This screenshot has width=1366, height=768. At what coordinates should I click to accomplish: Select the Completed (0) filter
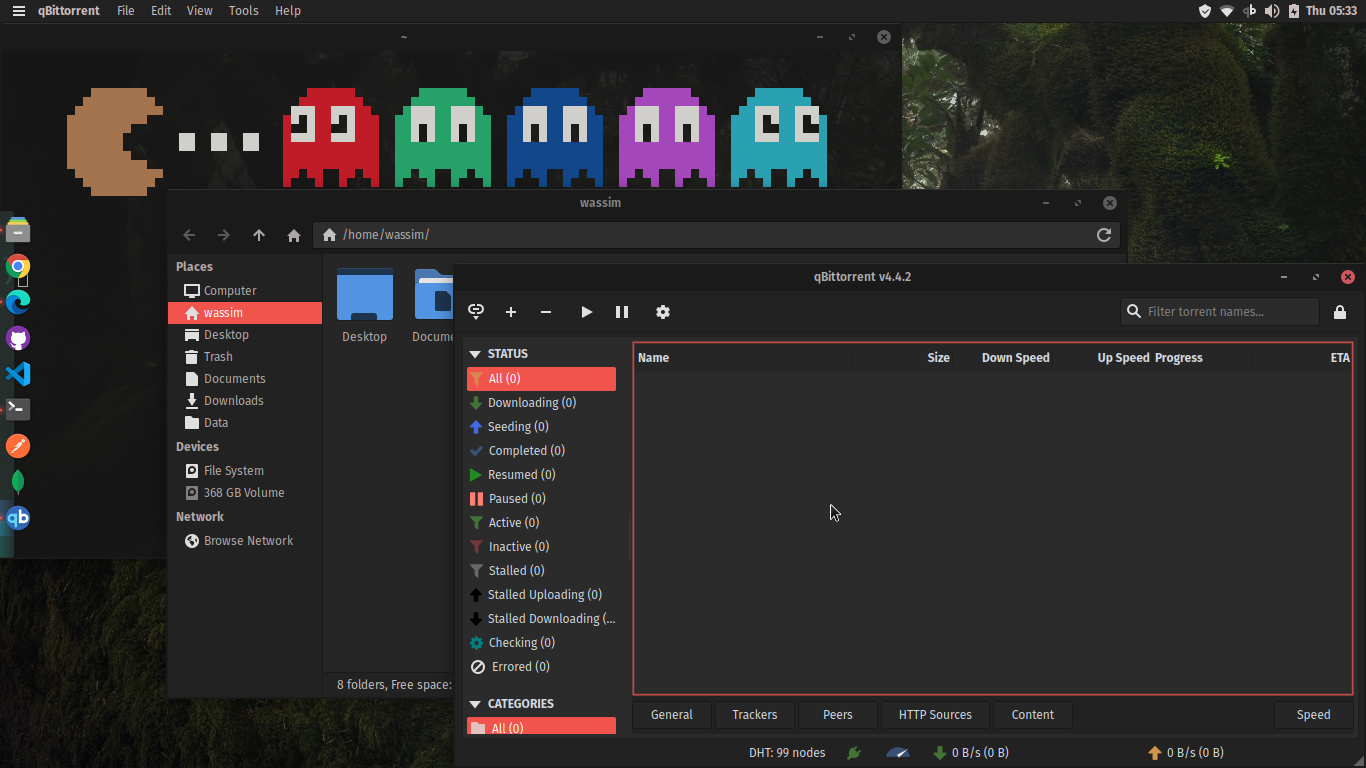tap(541, 451)
